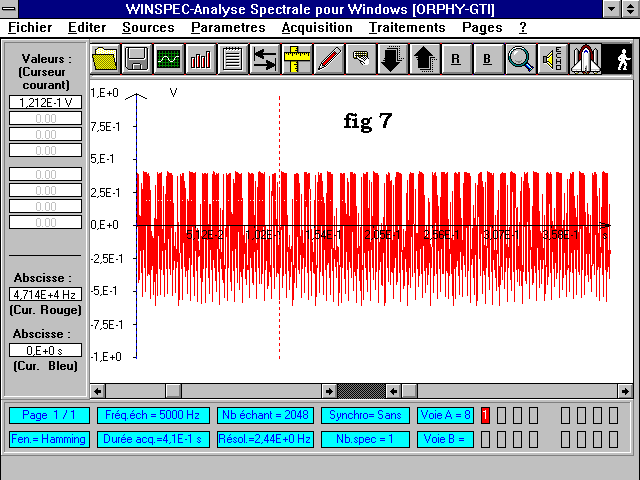Click the black up arrow icon
This screenshot has height=480, width=640.
[424, 59]
